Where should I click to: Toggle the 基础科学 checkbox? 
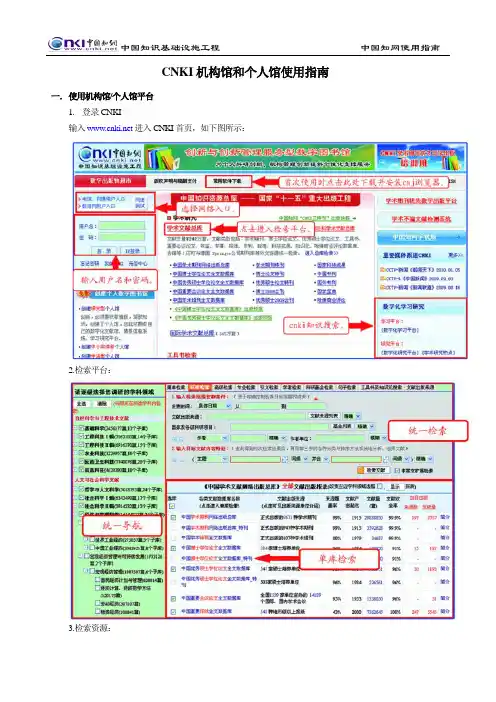coord(81,428)
